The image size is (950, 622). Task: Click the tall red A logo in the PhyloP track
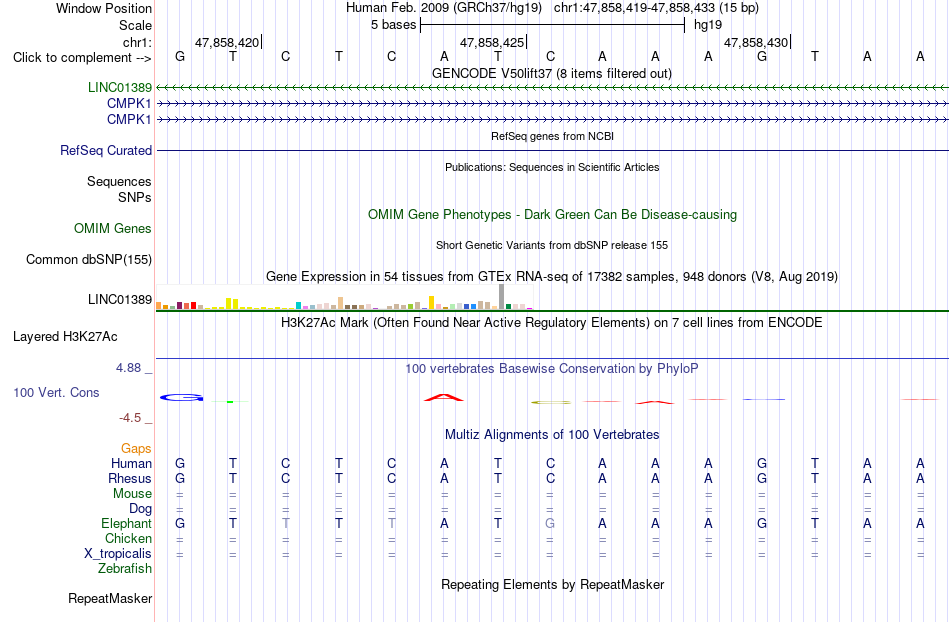click(443, 397)
